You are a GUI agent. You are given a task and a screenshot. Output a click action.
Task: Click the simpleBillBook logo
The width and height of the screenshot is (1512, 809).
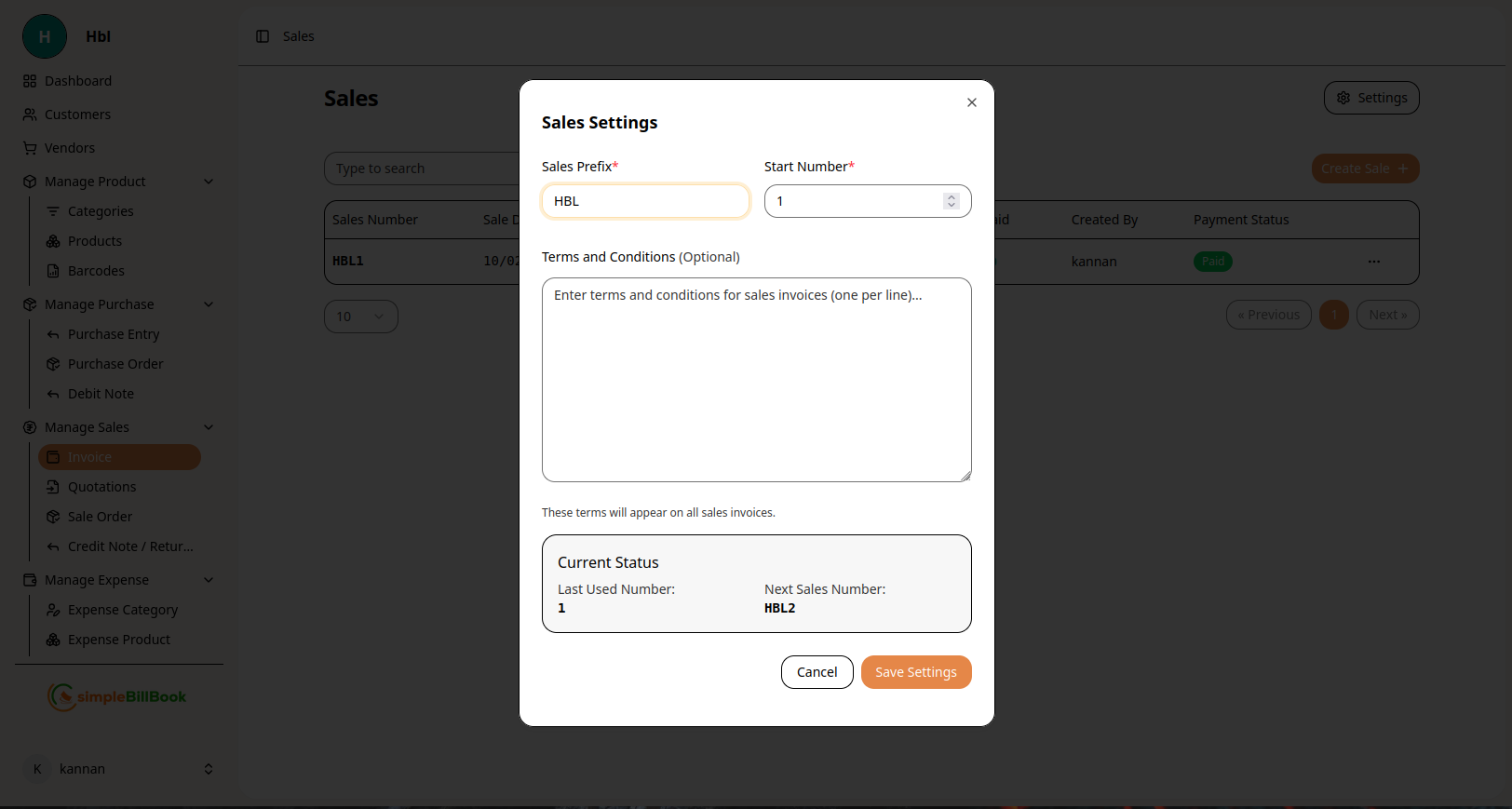[117, 696]
